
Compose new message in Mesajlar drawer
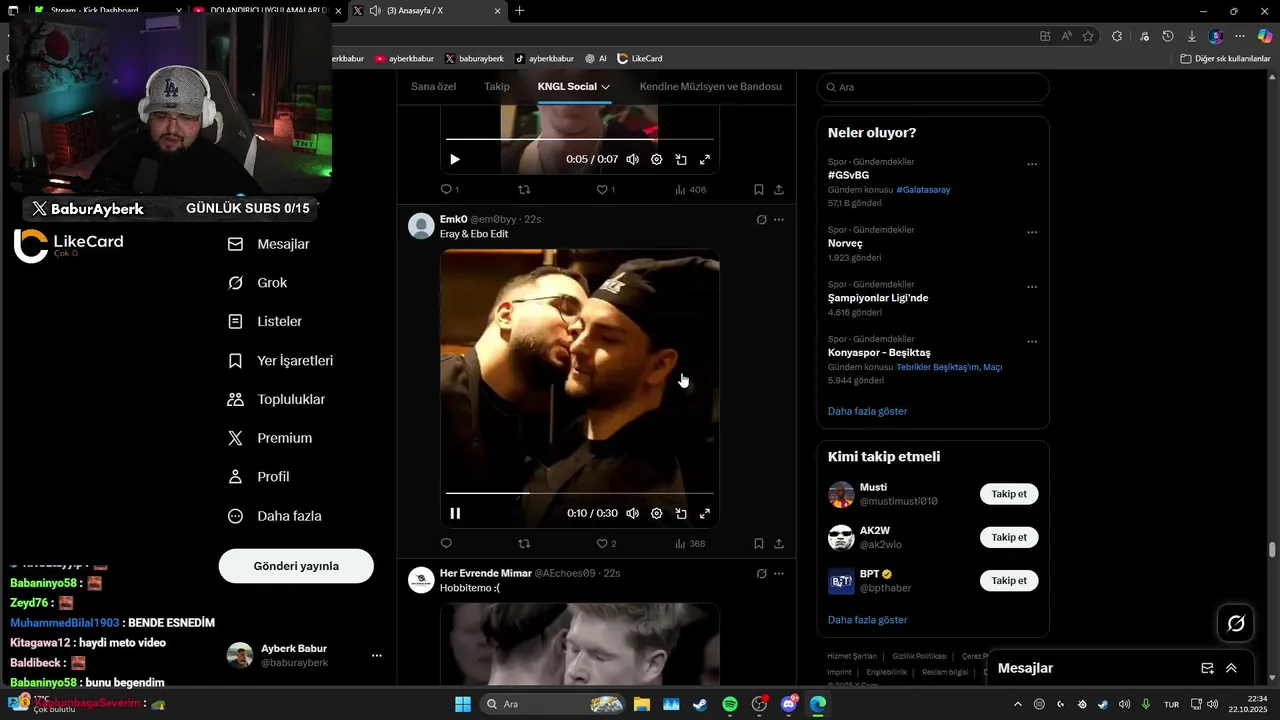click(x=1207, y=668)
